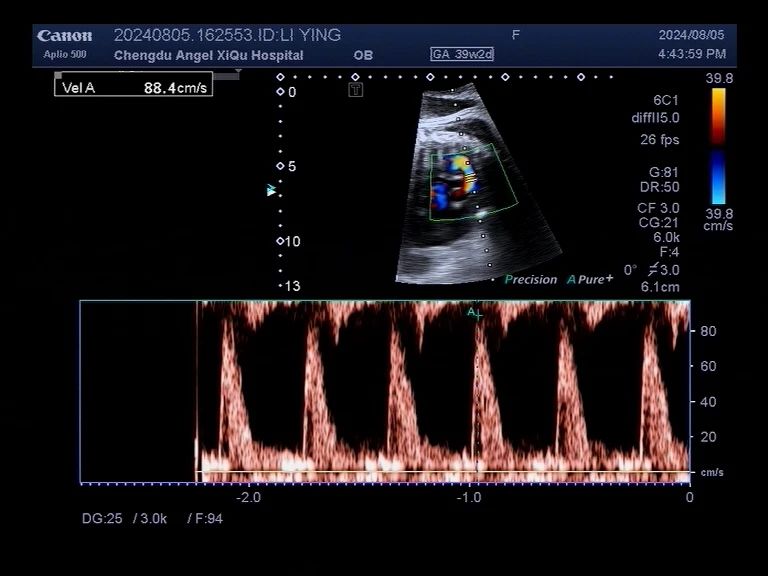This screenshot has height=576, width=768.
Task: Click the cyan focus arrow on depth scale
Action: pyautogui.click(x=271, y=190)
